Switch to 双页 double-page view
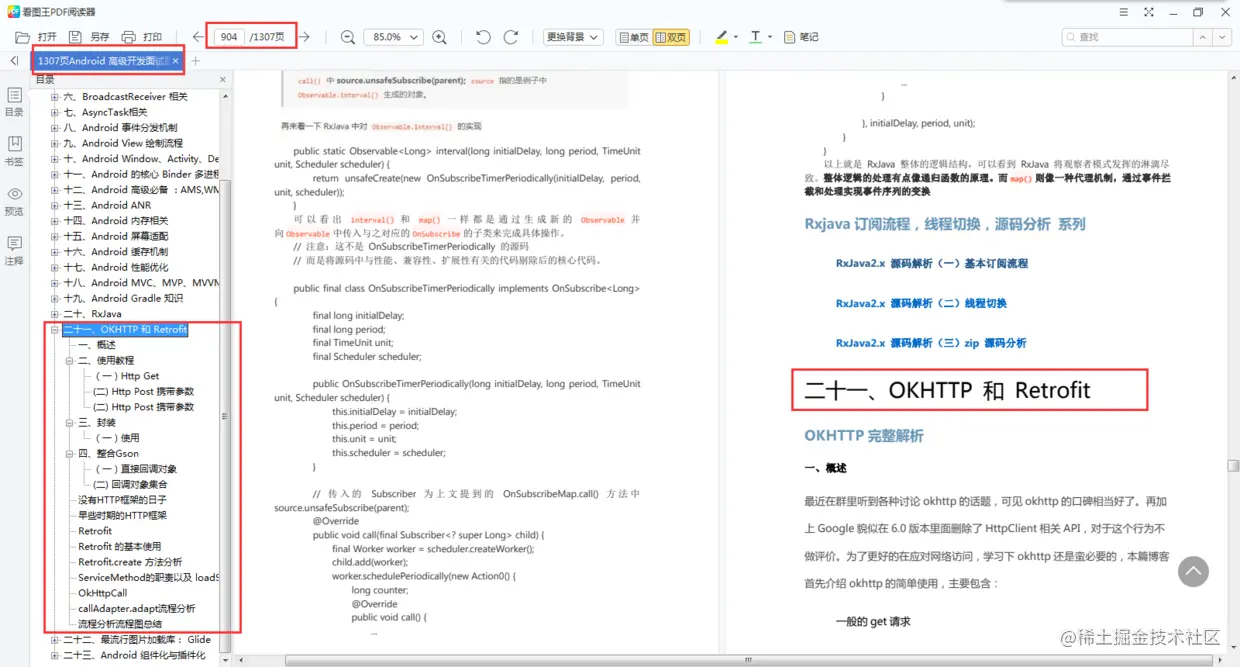This screenshot has width=1240, height=667. [671, 37]
